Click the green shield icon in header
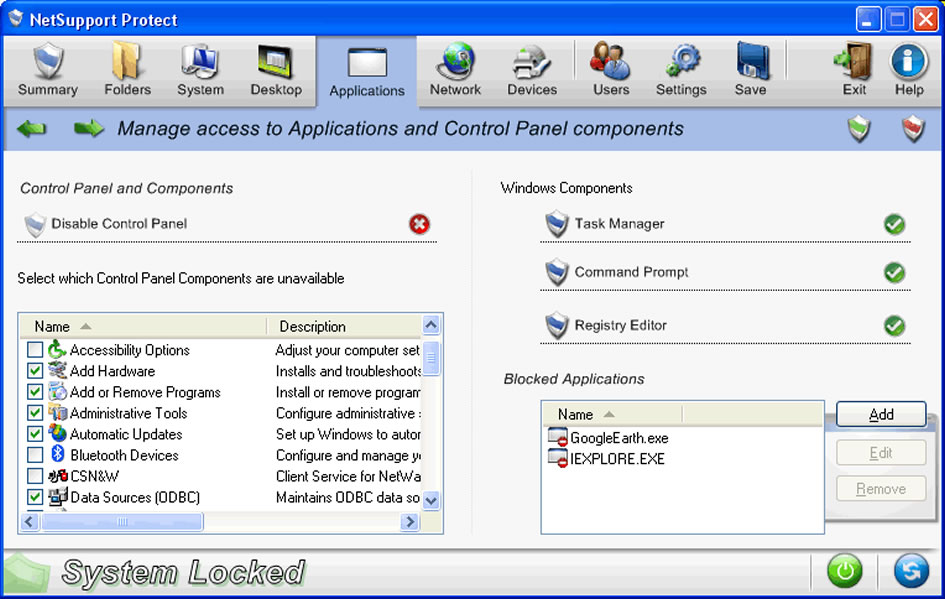 coord(859,128)
